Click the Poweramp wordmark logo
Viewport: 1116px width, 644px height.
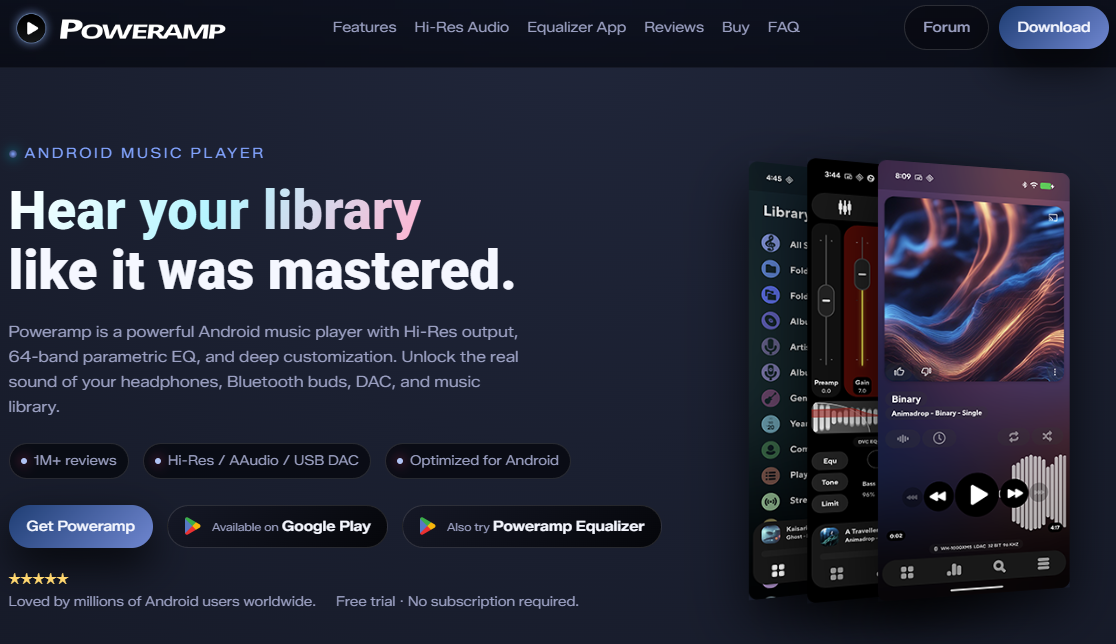pos(142,29)
